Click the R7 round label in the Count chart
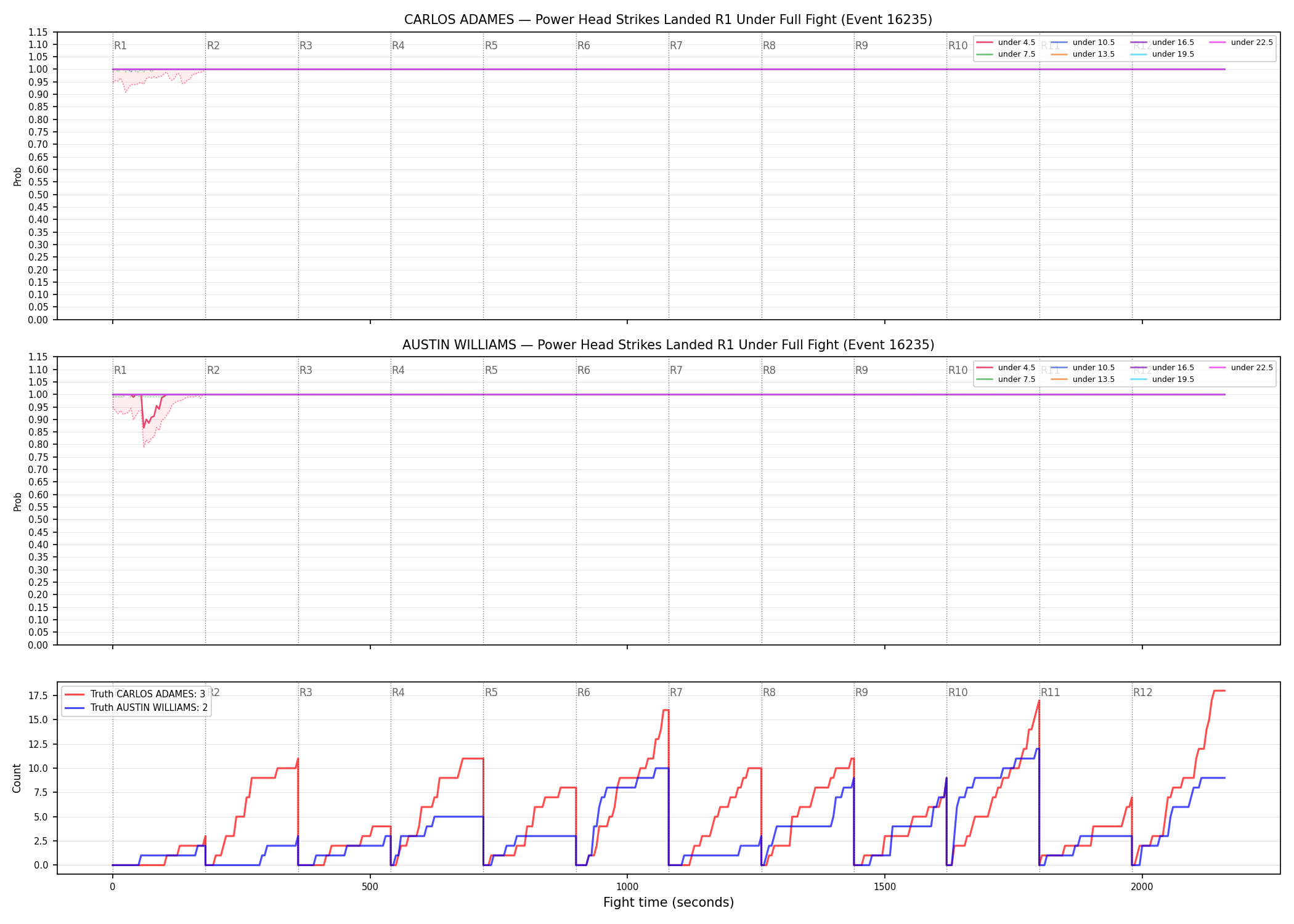Viewport: 1294px width, 924px height. coord(676,692)
